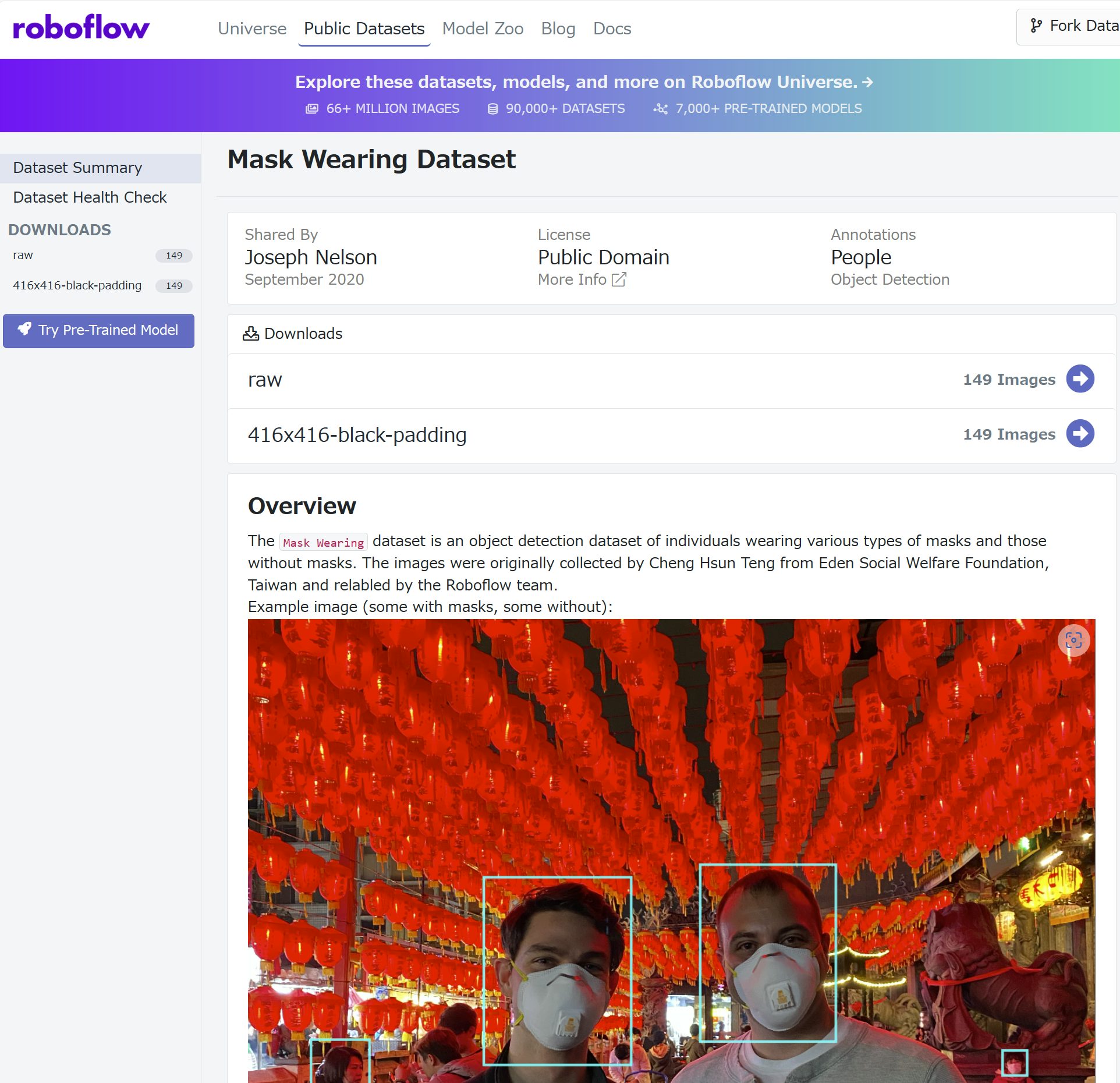Viewport: 1120px width, 1083px height.
Task: Click the datasets icon in the purple banner
Action: tap(492, 108)
